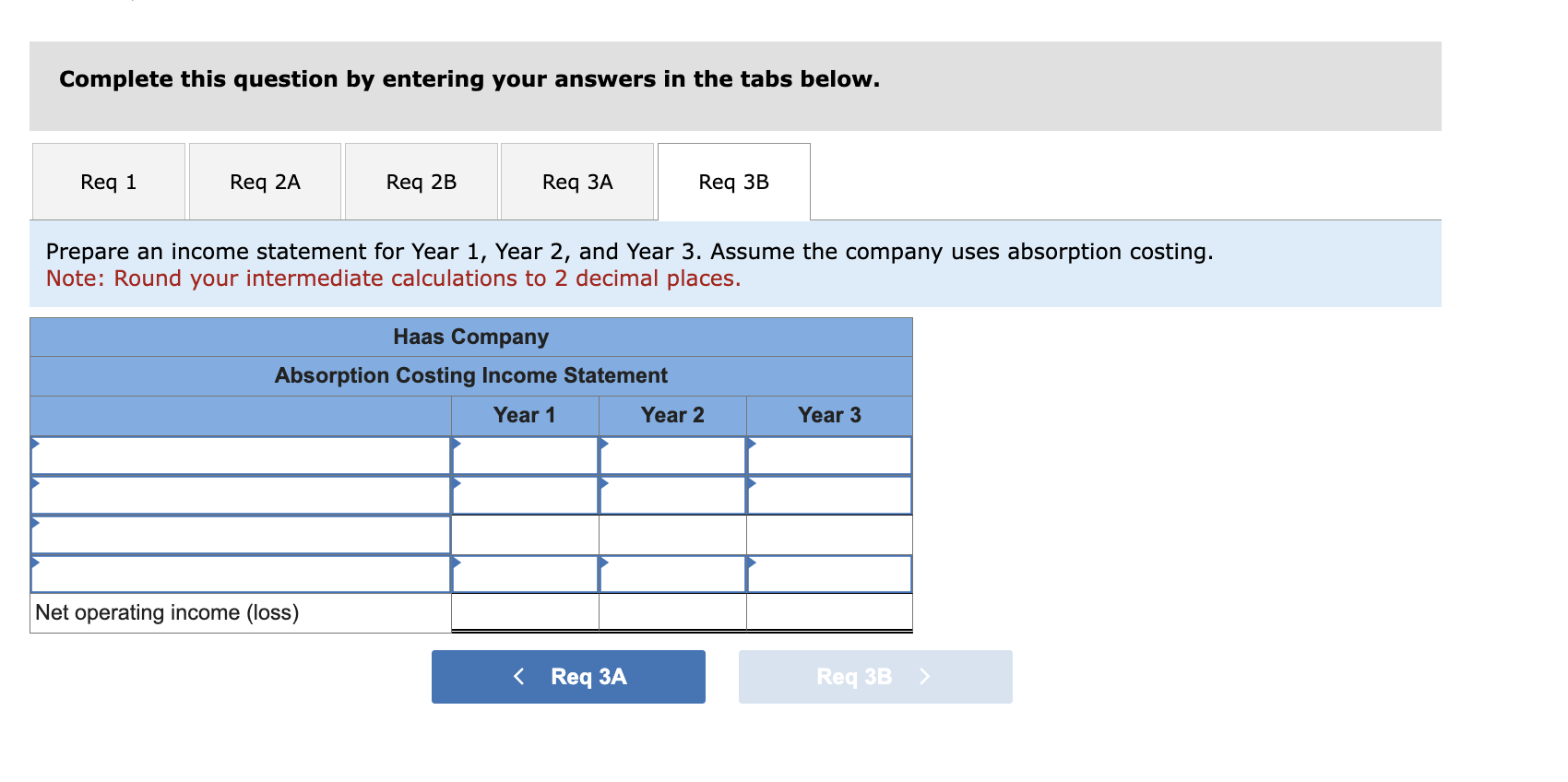Open the fourth row account label dropdown
Screen dimensions: 1568x782
(240, 573)
